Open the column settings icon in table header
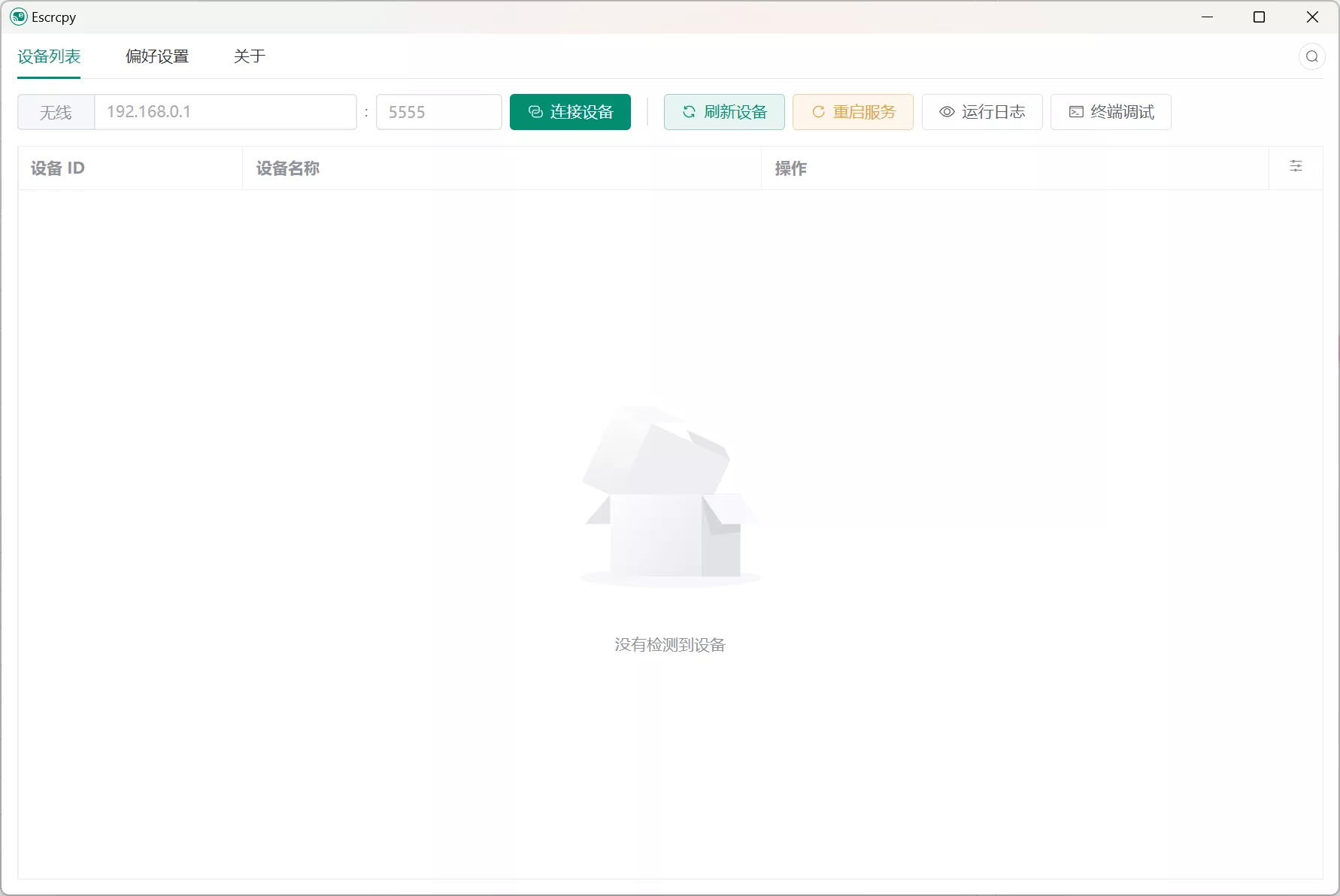The width and height of the screenshot is (1340, 896). click(x=1295, y=166)
